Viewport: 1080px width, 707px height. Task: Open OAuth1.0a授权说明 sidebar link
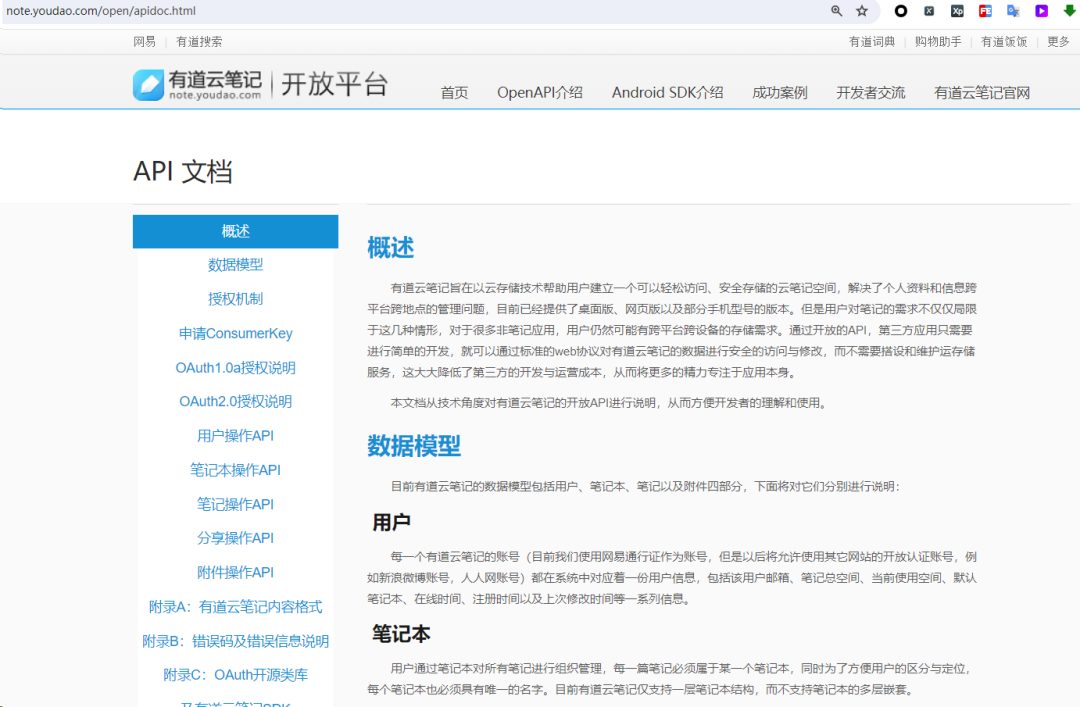(x=236, y=368)
